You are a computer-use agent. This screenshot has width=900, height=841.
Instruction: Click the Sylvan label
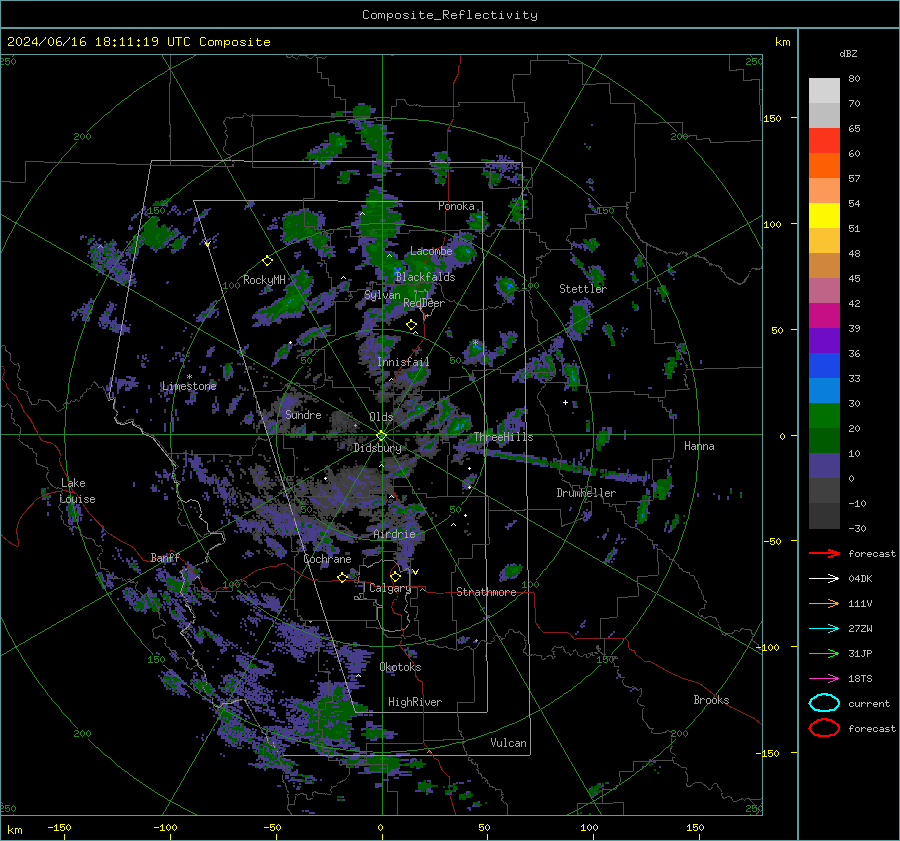point(382,295)
